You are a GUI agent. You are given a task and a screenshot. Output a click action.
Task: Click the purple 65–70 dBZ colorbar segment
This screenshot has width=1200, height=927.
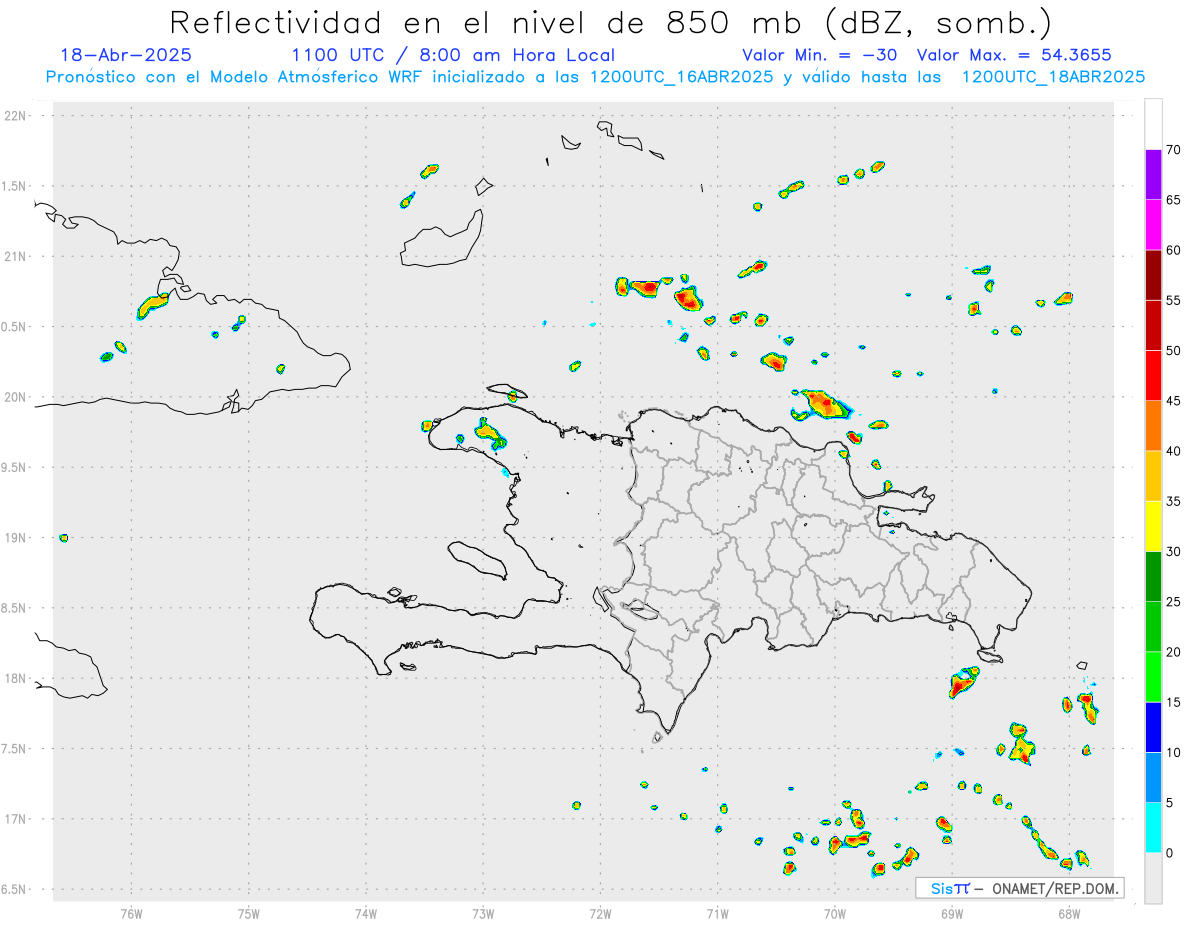pos(1153,175)
